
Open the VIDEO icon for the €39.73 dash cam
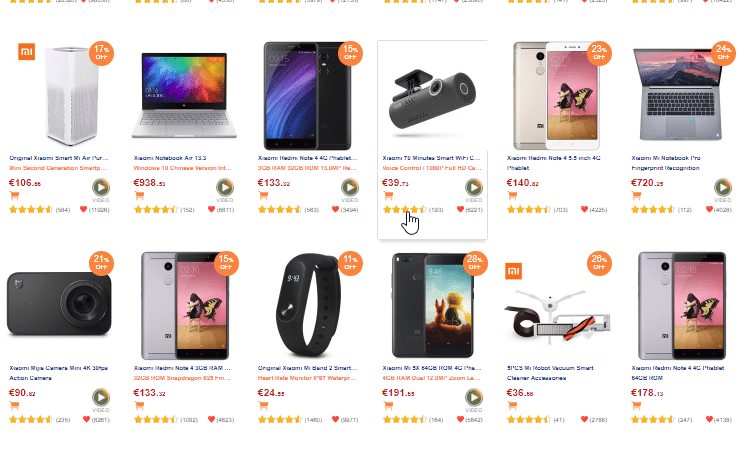click(473, 188)
